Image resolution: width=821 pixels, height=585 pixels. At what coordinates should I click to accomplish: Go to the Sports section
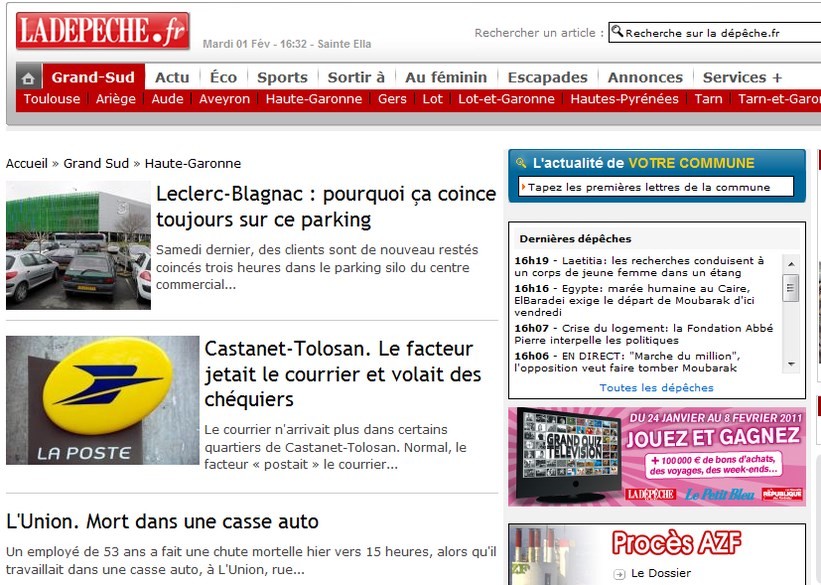[x=282, y=77]
